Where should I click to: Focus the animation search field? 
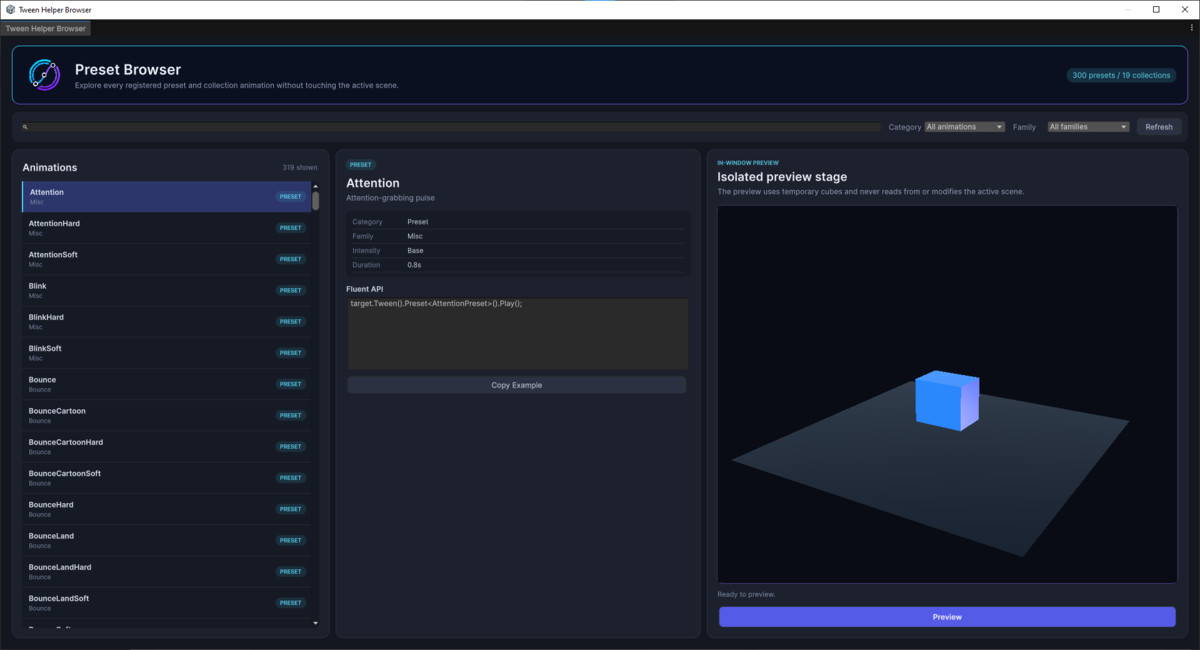(x=451, y=127)
